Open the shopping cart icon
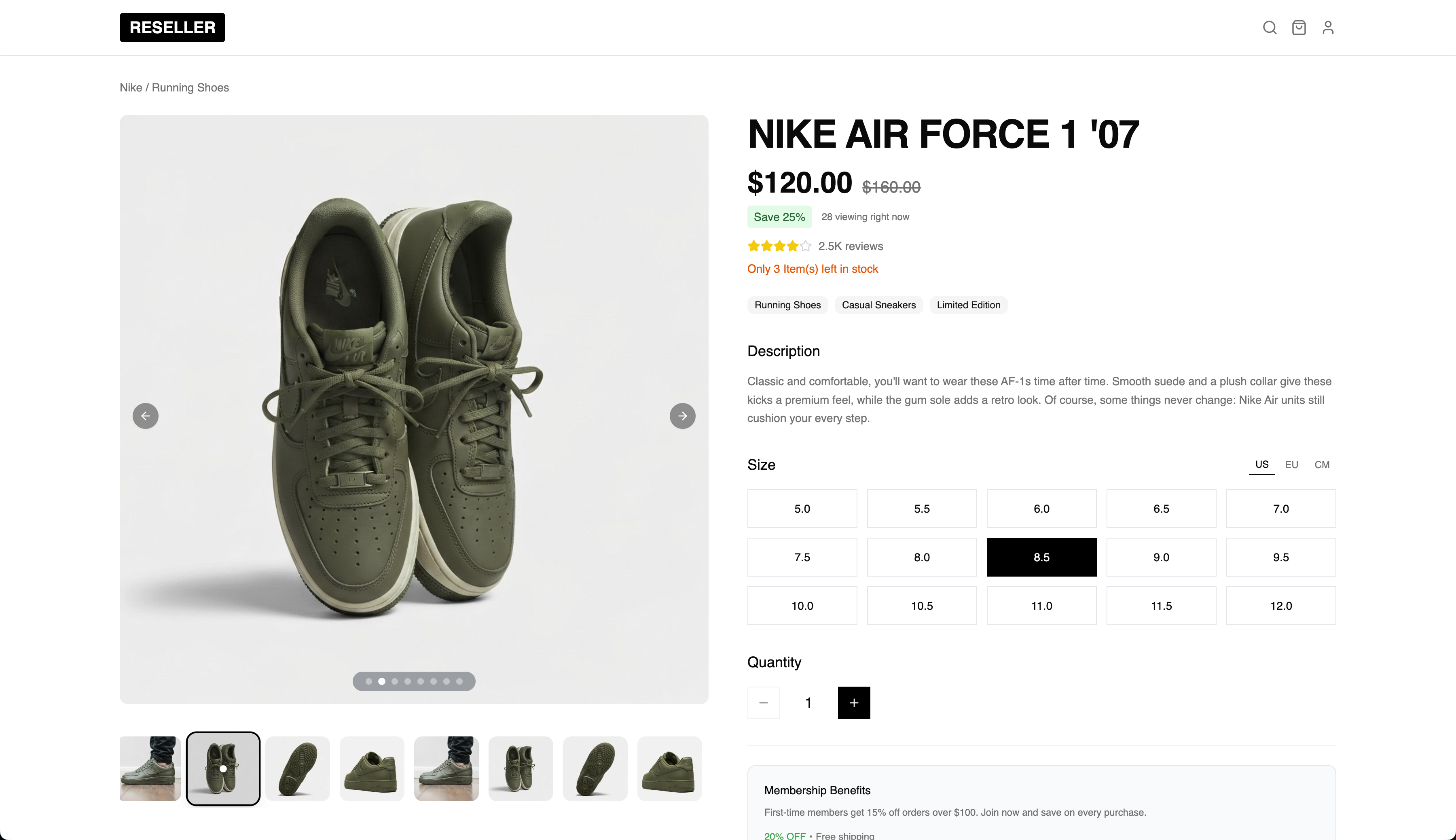The image size is (1456, 840). coord(1299,27)
